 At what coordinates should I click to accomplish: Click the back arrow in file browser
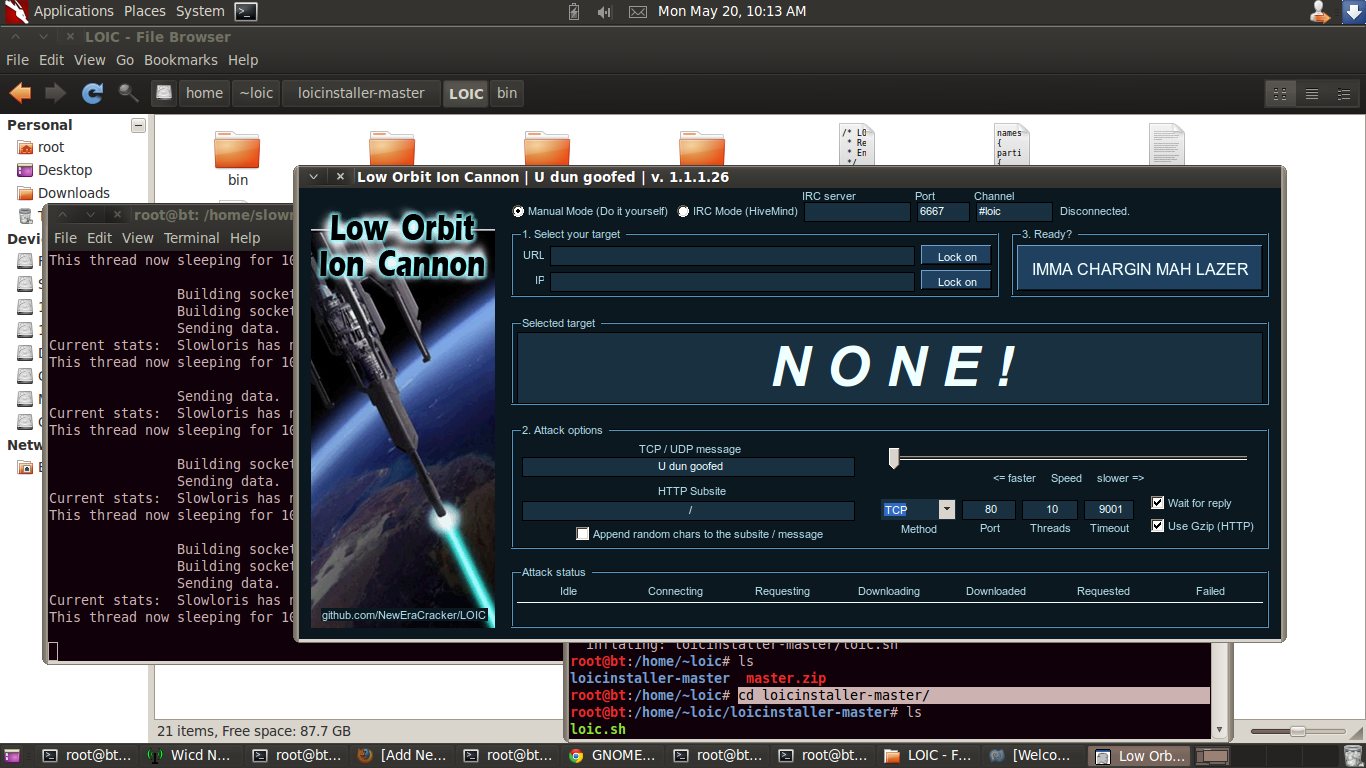click(x=20, y=93)
